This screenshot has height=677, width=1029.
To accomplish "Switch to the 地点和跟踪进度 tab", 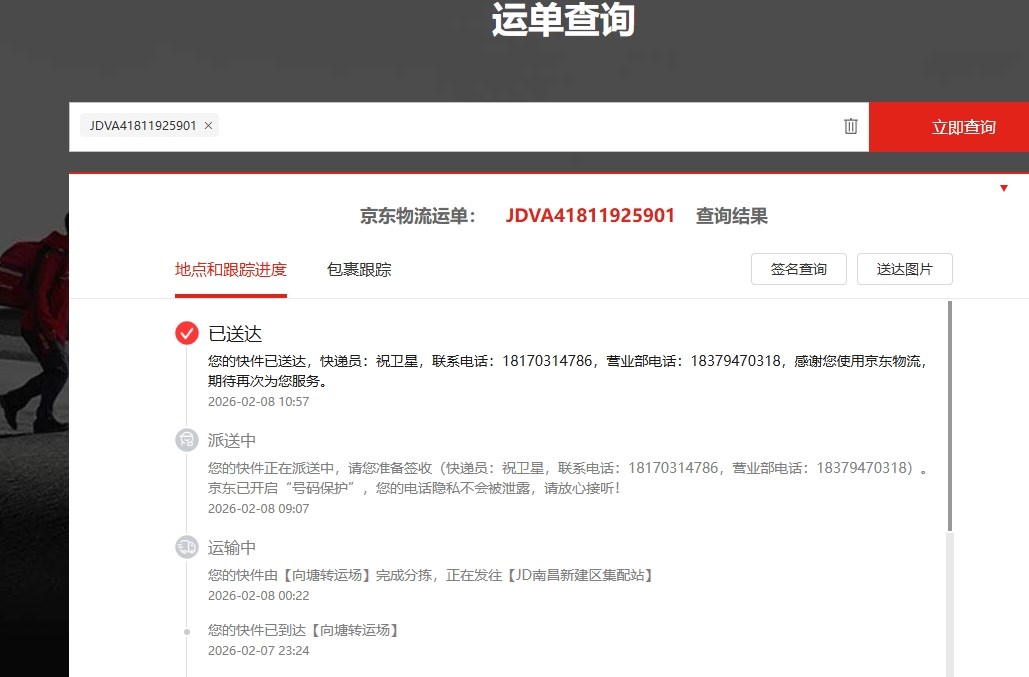I will coord(230,269).
